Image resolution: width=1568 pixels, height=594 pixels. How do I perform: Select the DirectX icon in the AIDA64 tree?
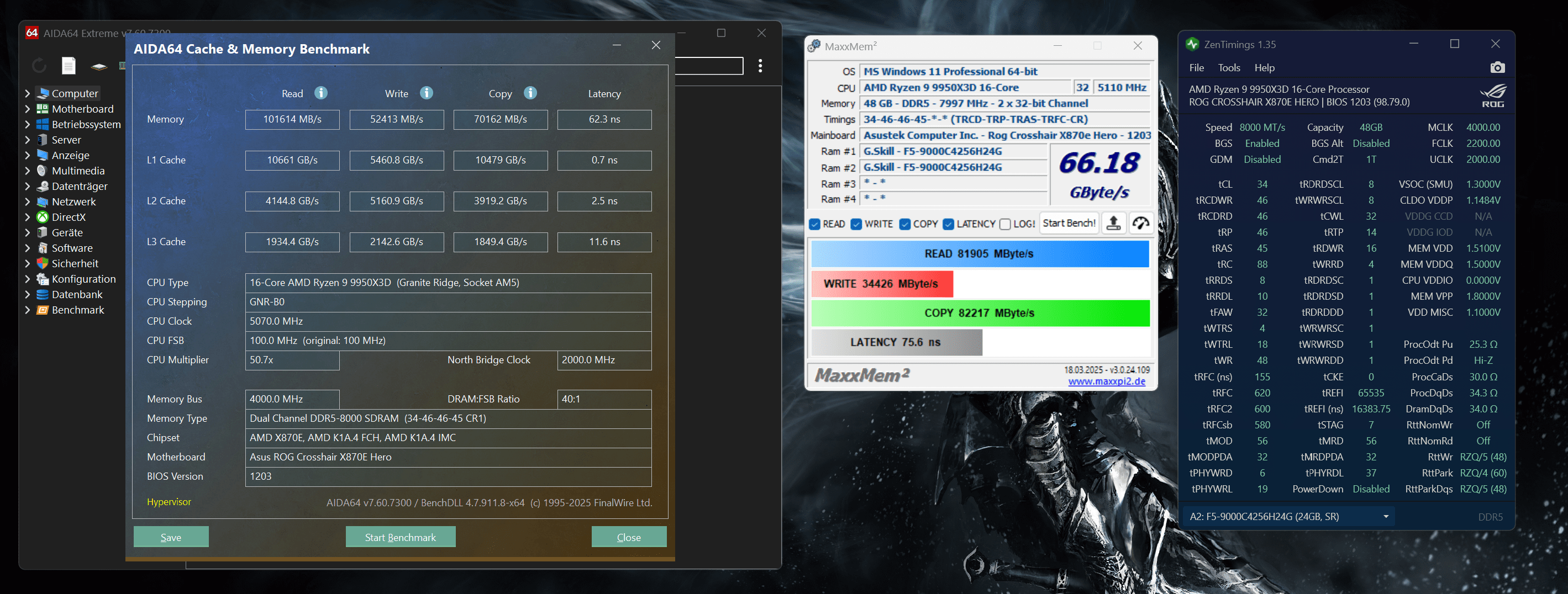pyautogui.click(x=42, y=217)
